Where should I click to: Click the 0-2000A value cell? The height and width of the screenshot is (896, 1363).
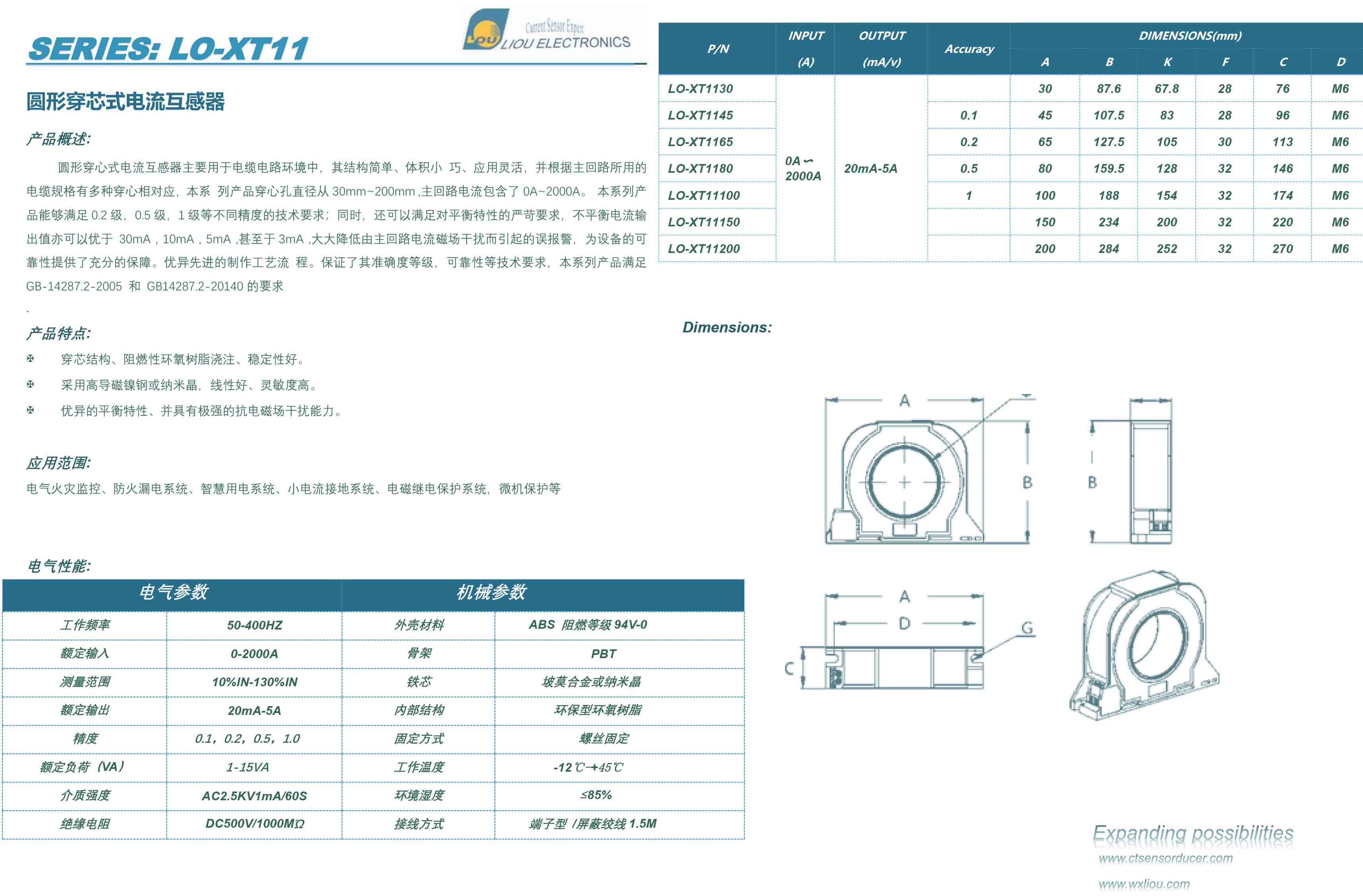(254, 654)
